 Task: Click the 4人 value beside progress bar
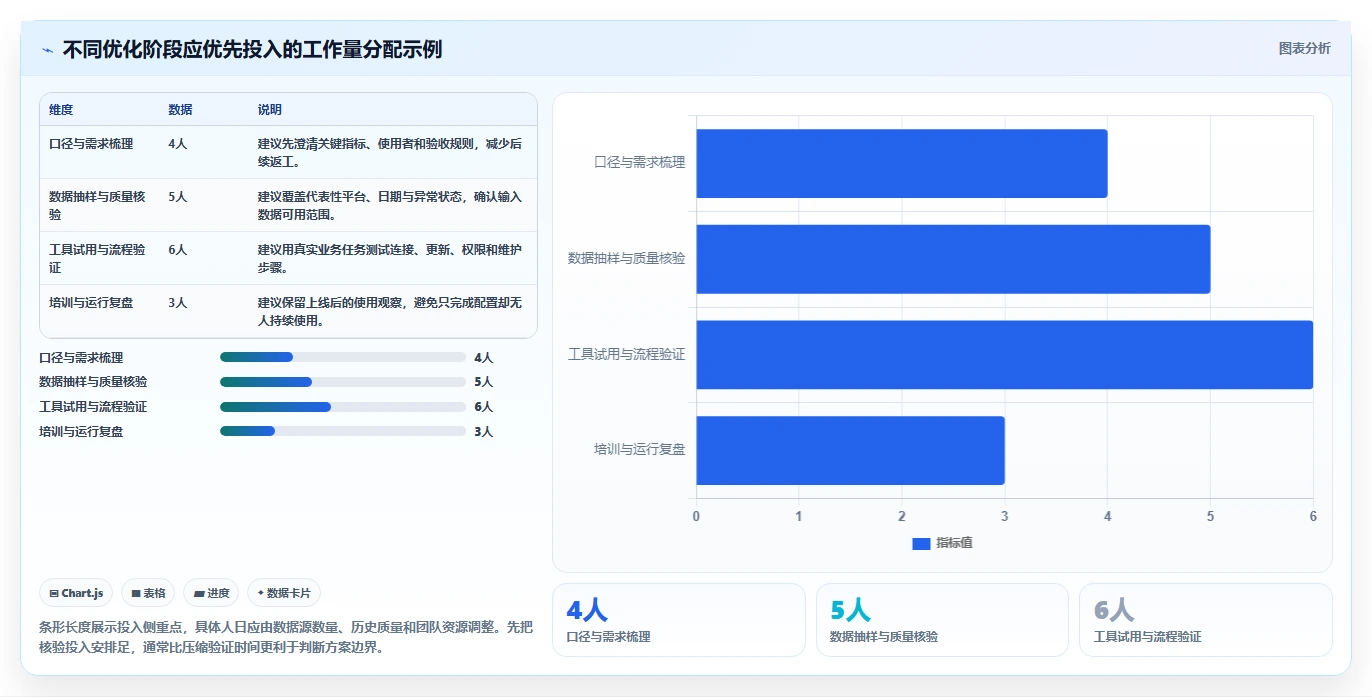[x=484, y=358]
